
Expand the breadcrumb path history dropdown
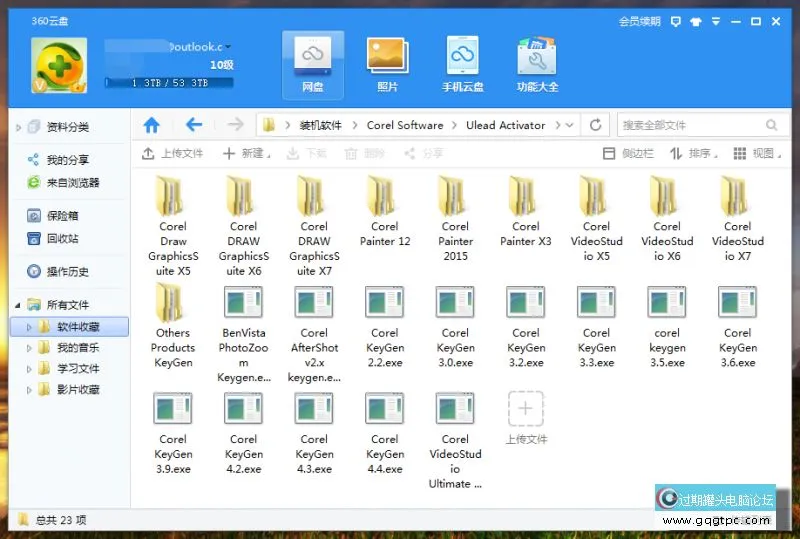click(569, 125)
